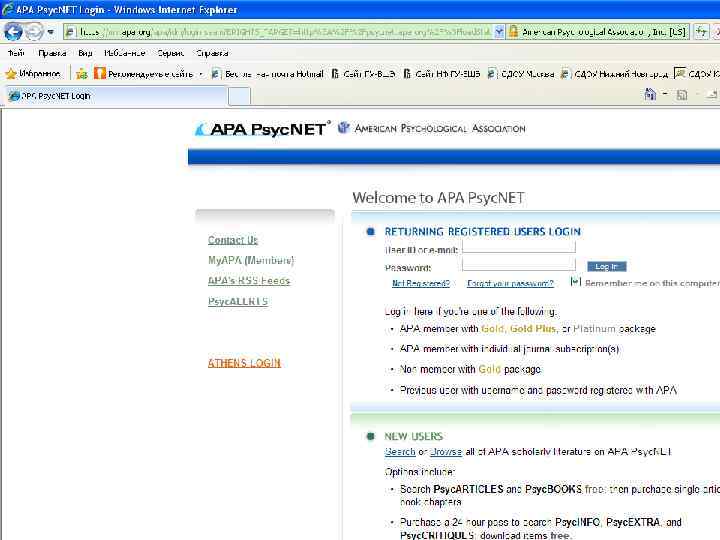This screenshot has width=720, height=540.
Task: Open the Сайт НФ ГУ-ВШЭ favorites link
Action: (442, 73)
